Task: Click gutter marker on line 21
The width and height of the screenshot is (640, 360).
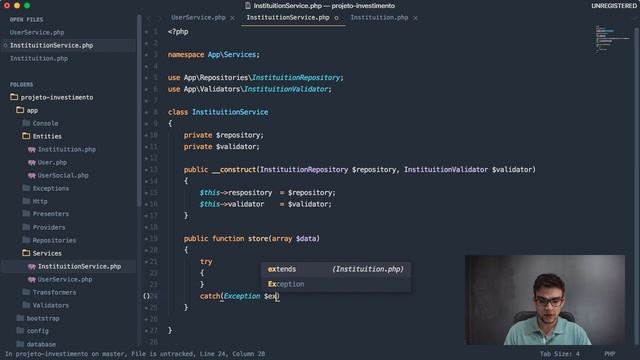Action: (147, 262)
